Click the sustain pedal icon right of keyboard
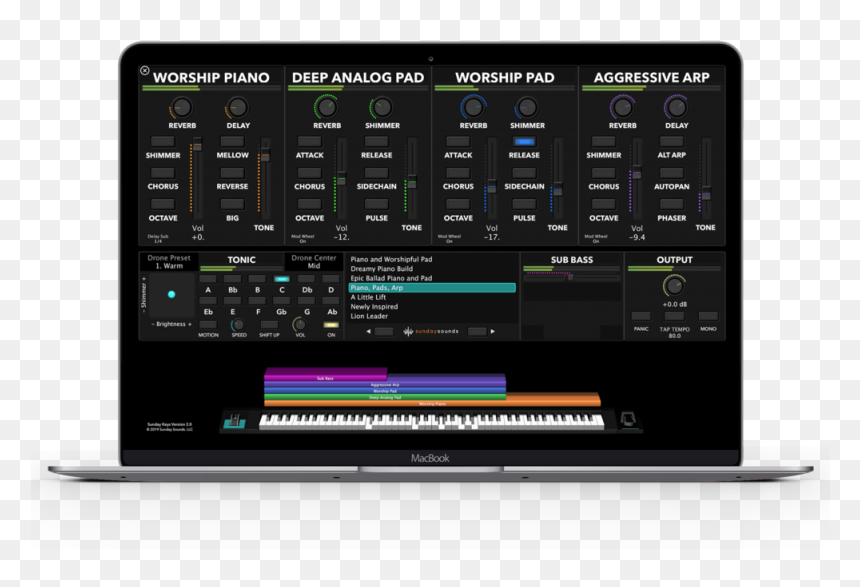860x587 pixels. tap(628, 420)
